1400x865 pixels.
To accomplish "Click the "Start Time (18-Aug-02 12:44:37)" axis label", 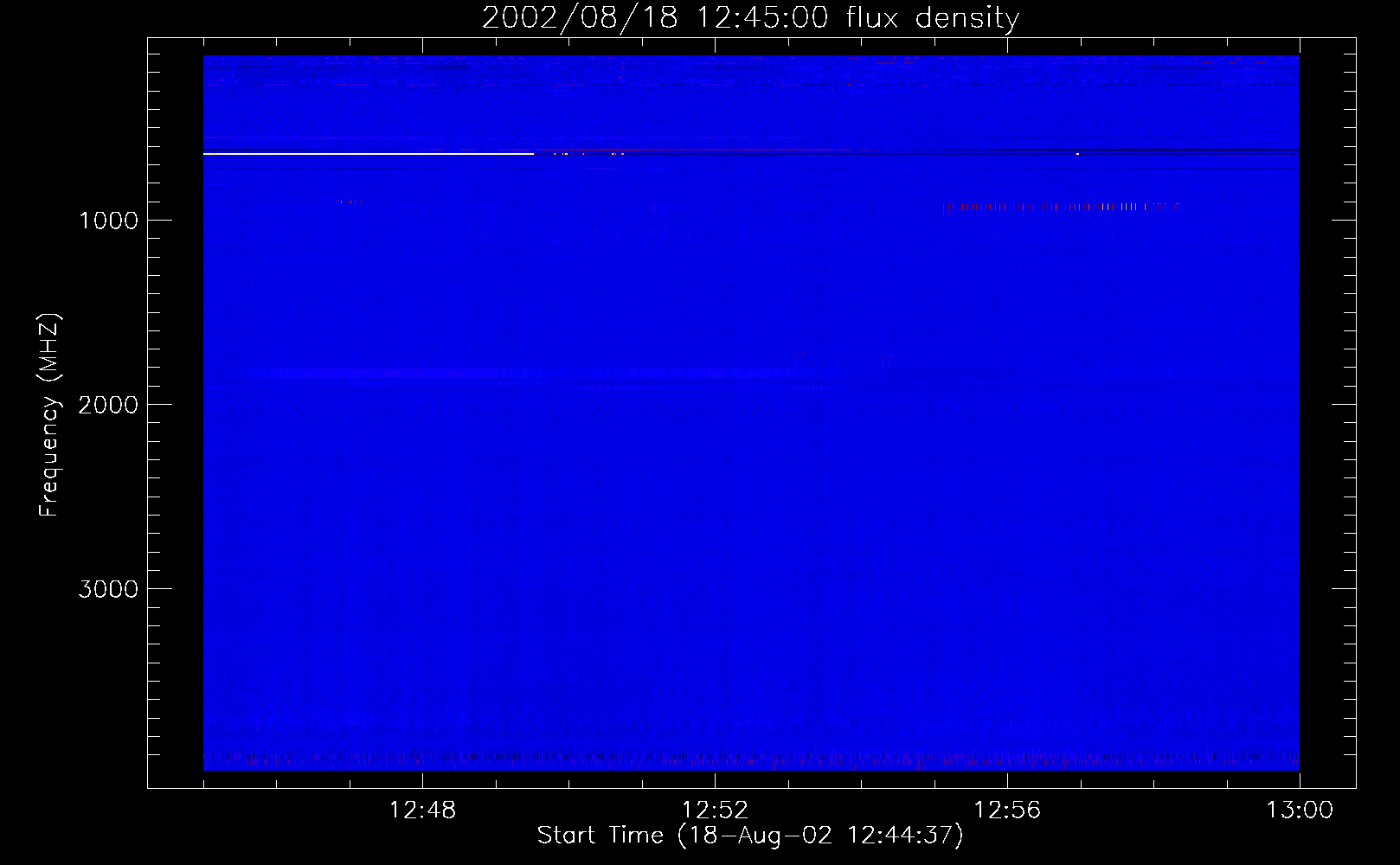I will [x=750, y=836].
